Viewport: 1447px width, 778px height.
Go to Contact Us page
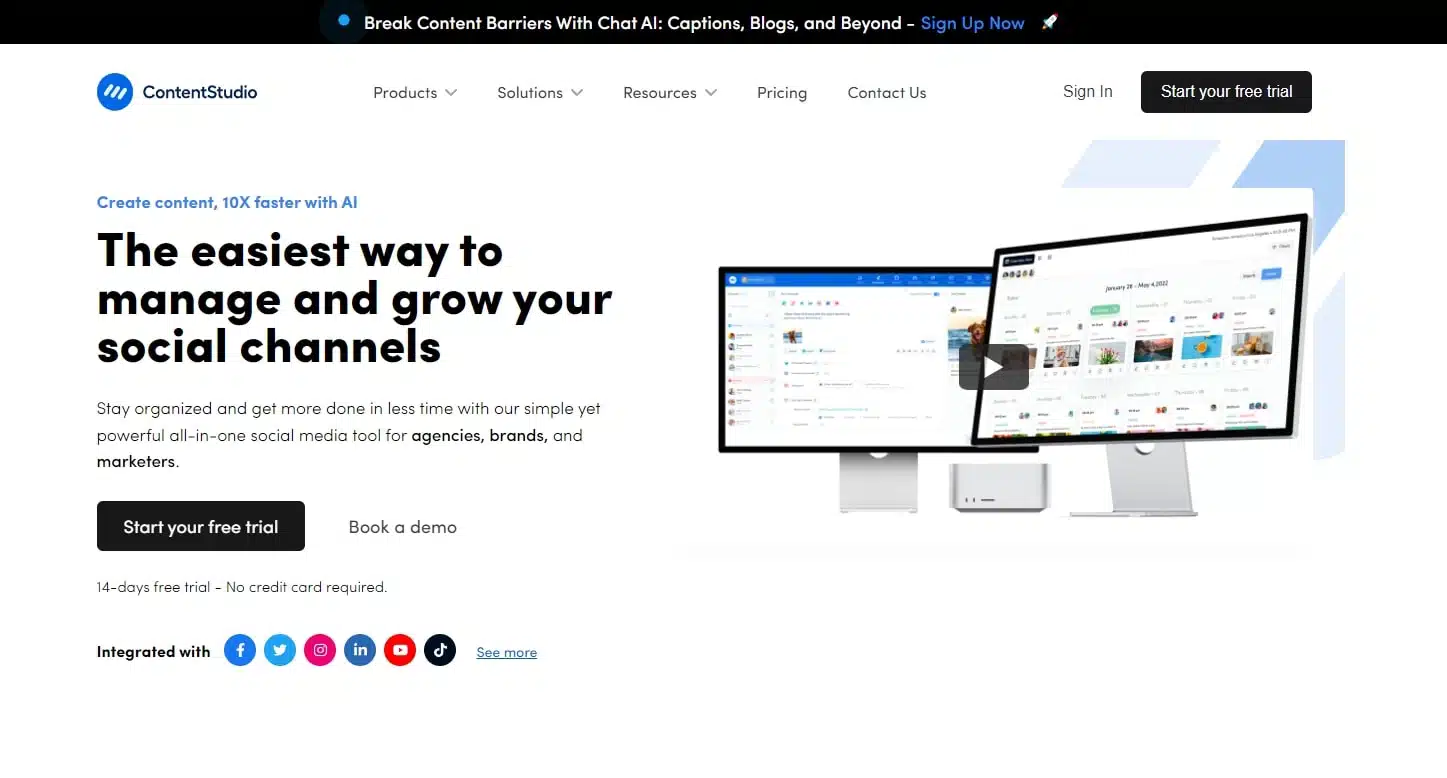click(x=887, y=92)
